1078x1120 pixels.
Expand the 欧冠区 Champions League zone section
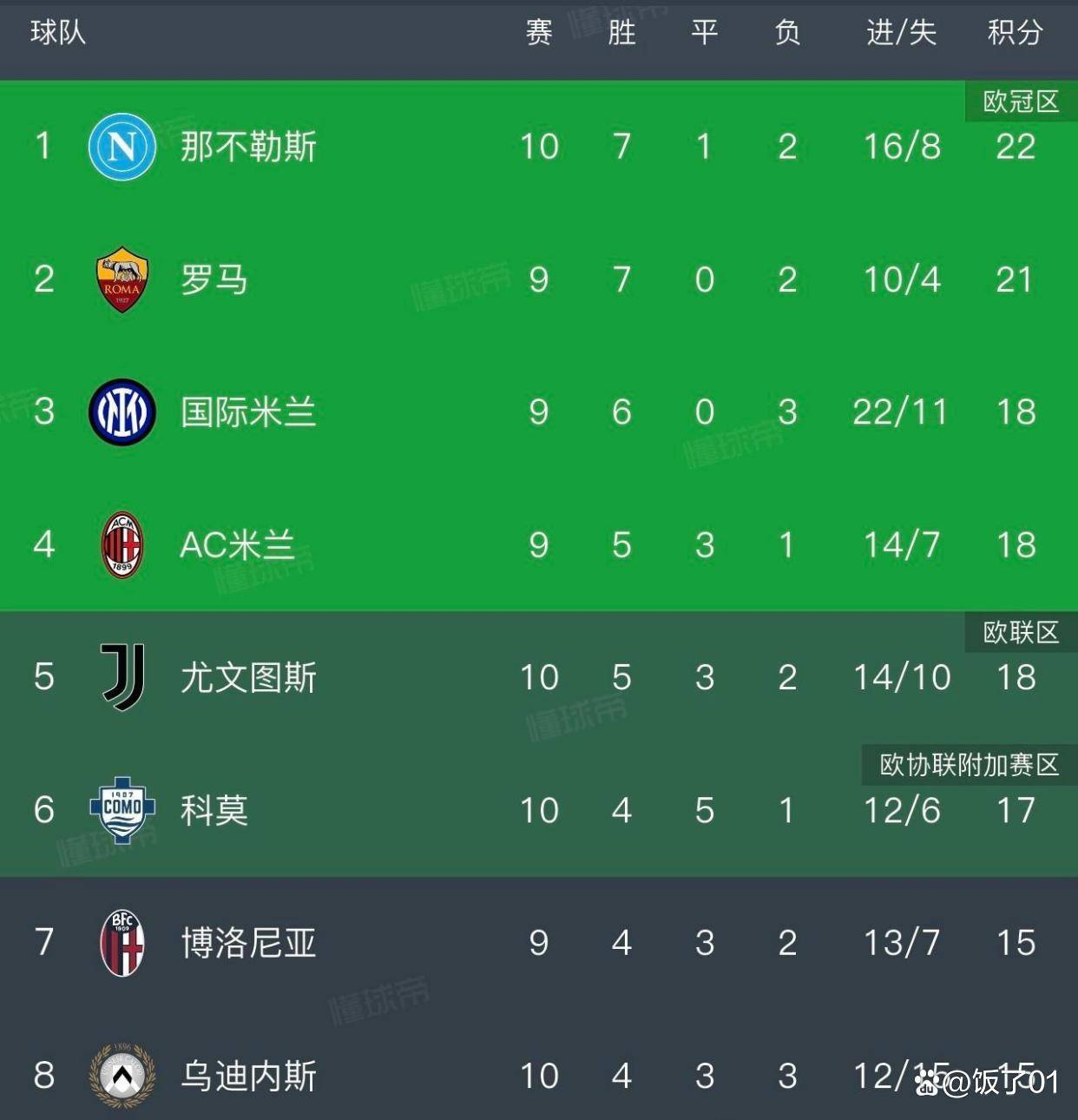click(x=1021, y=101)
